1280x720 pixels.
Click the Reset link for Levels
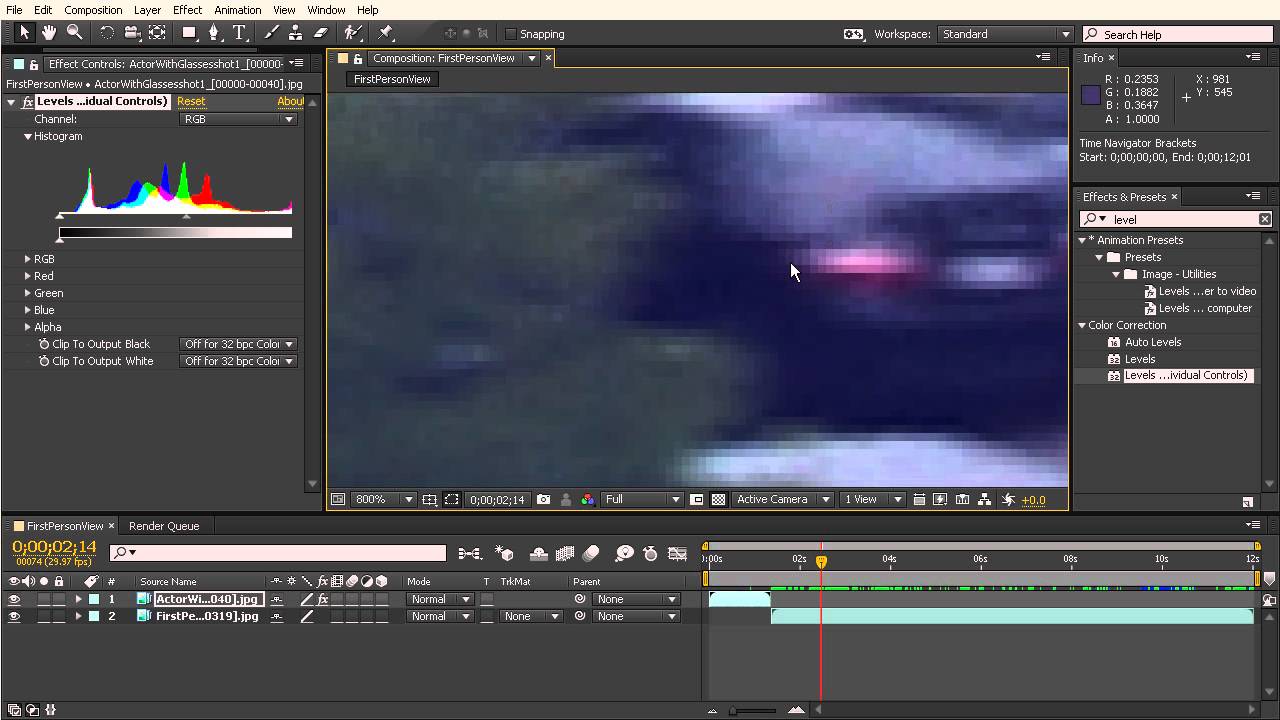[191, 101]
